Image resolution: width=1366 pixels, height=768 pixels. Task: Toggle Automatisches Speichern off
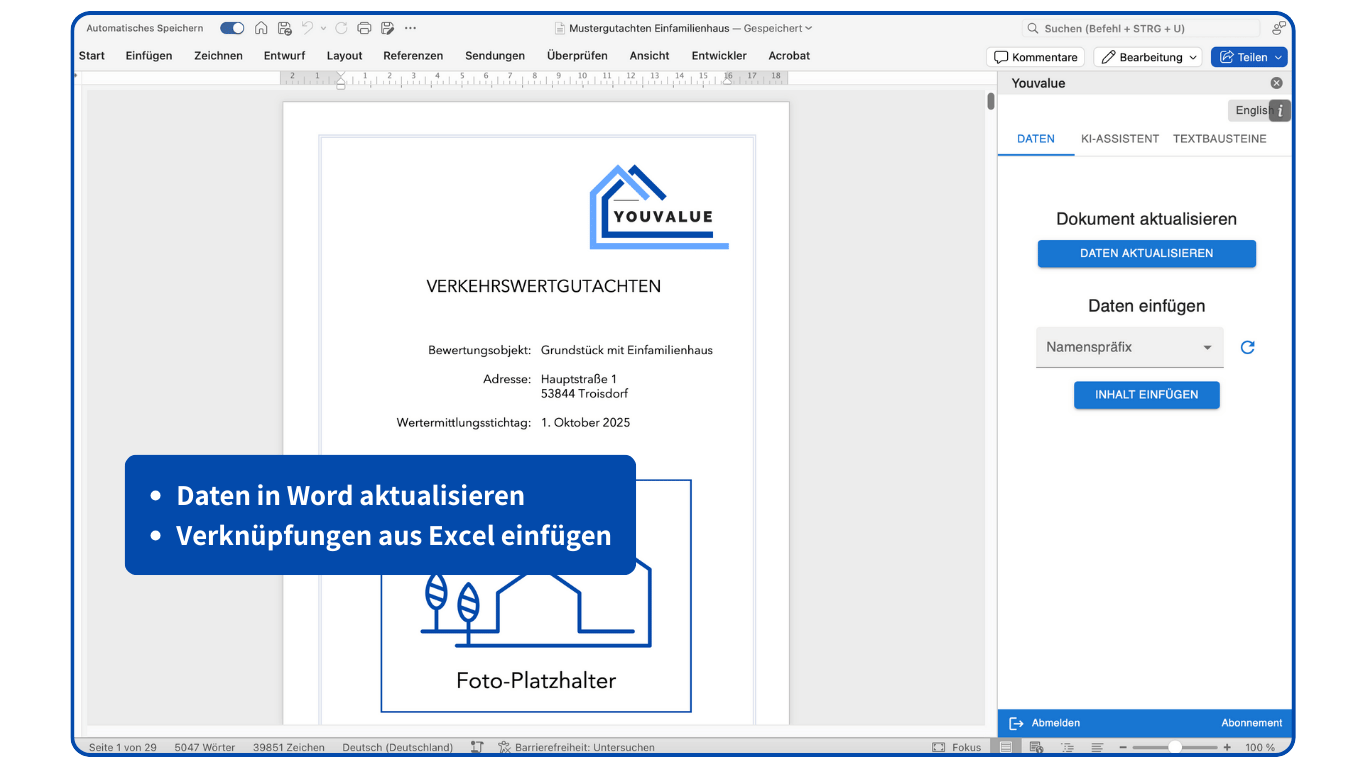[x=232, y=28]
